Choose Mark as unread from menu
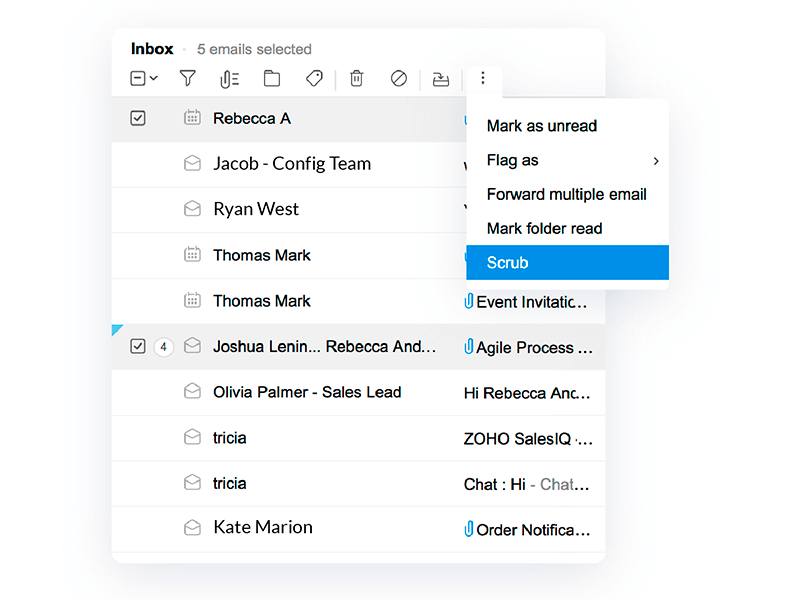Screen dimensions: 800x600 541,126
